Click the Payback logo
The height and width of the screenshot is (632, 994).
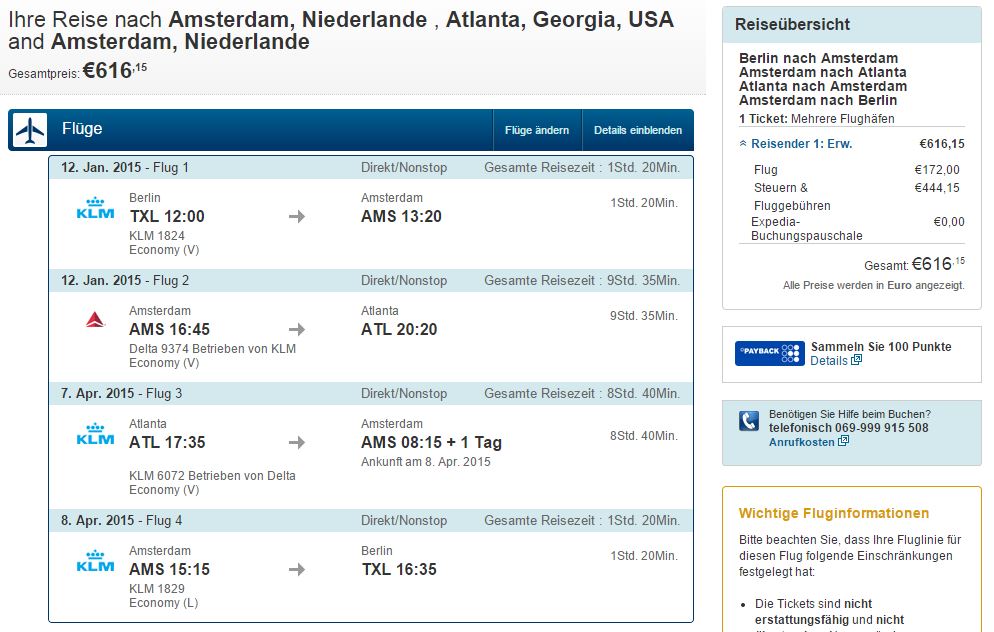(770, 353)
